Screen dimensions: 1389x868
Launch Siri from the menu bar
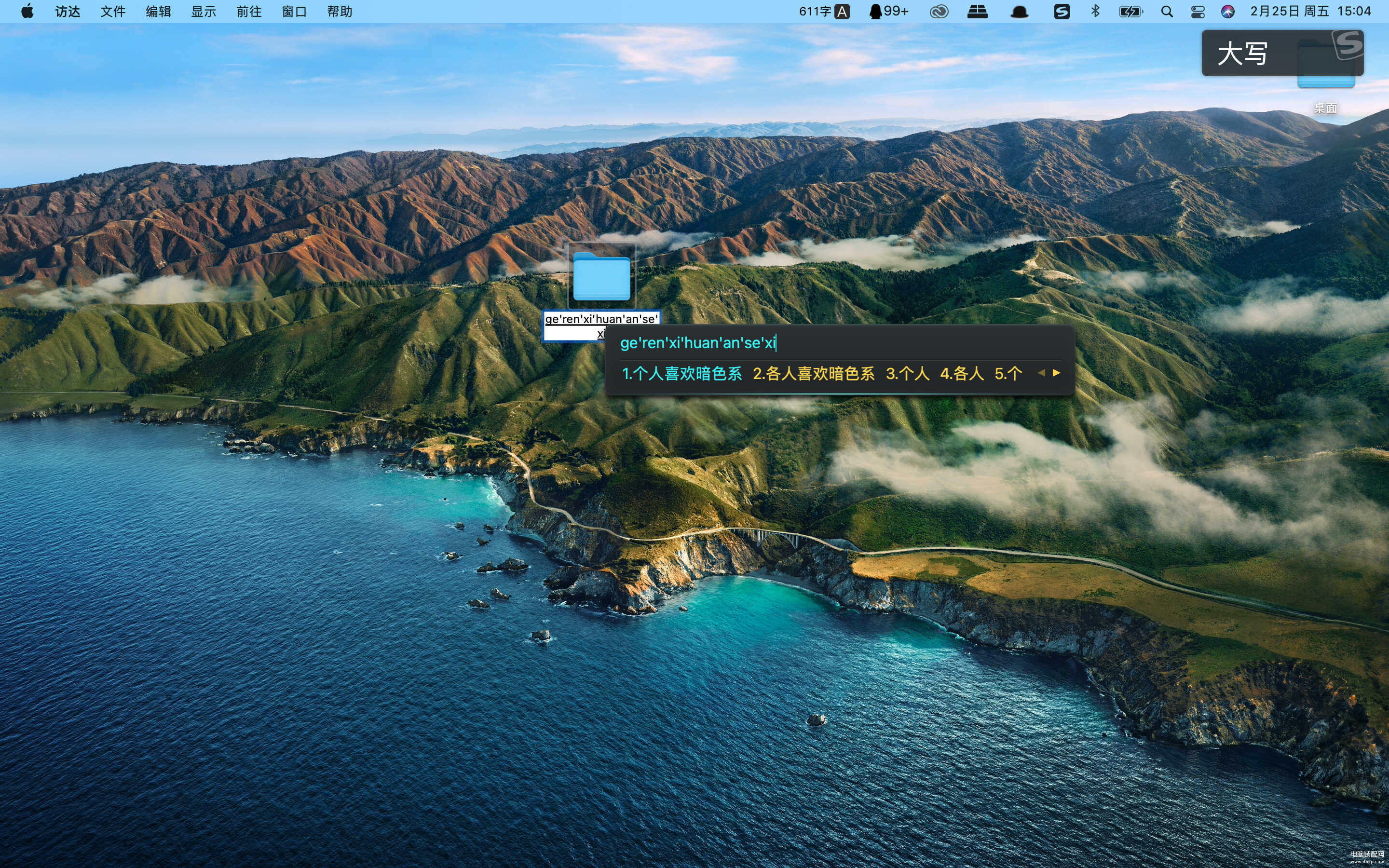tap(1228, 12)
